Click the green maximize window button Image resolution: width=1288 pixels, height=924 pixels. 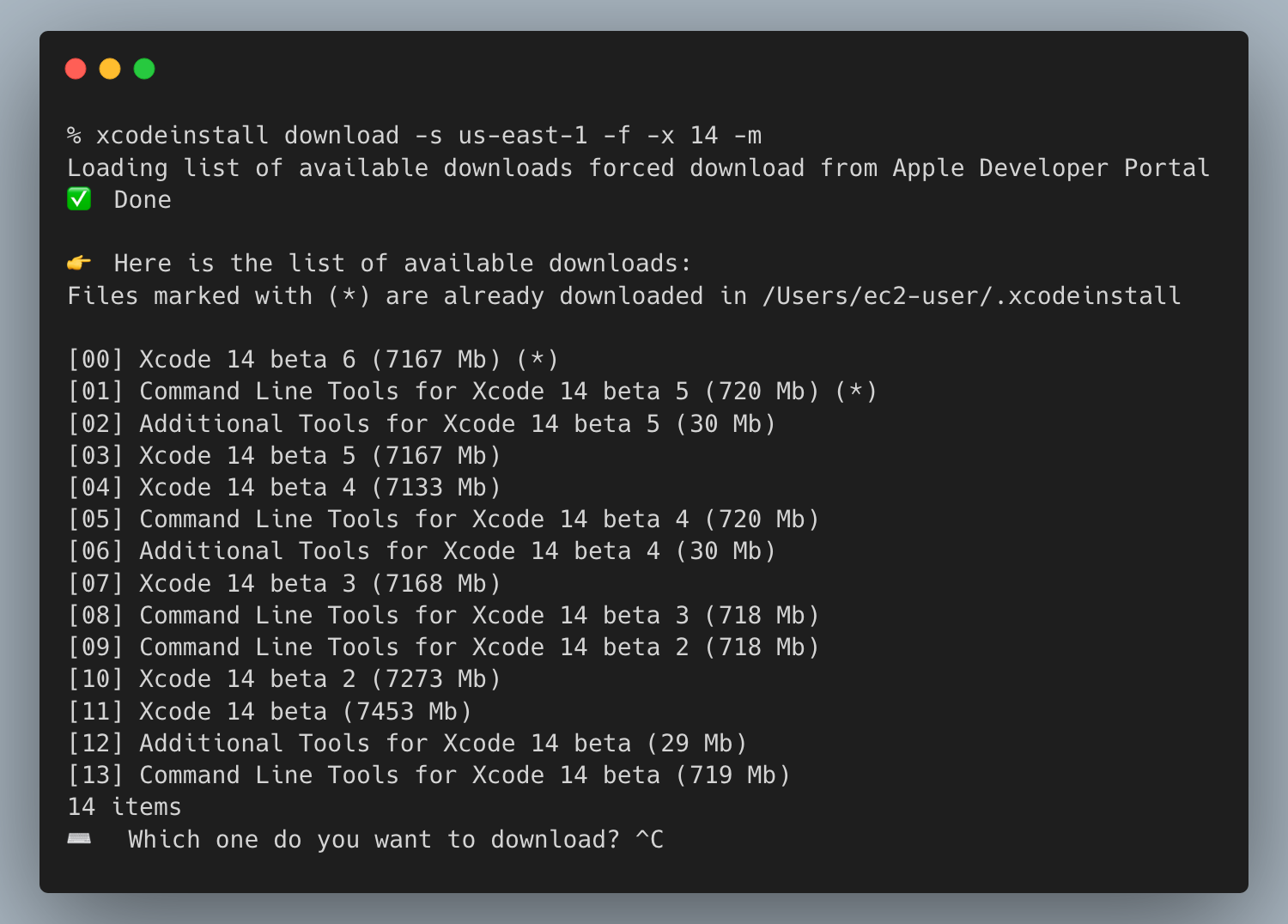coord(144,69)
